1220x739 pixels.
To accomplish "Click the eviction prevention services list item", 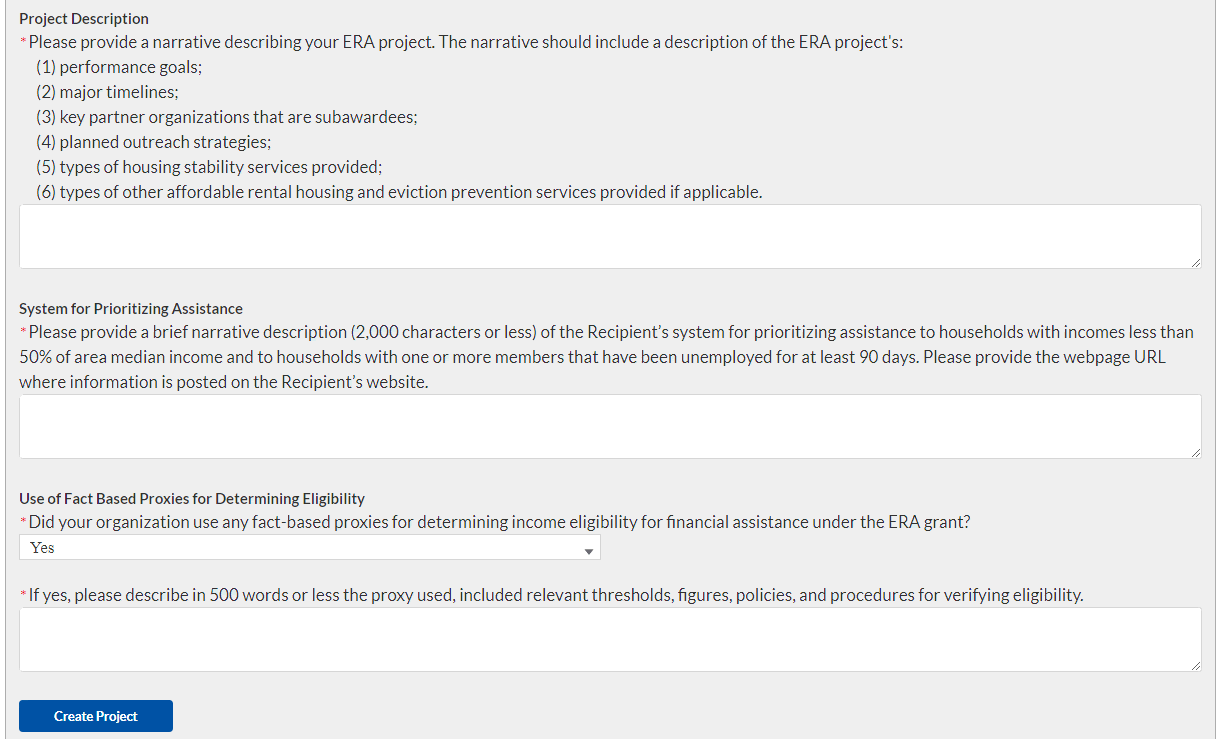I will 398,192.
